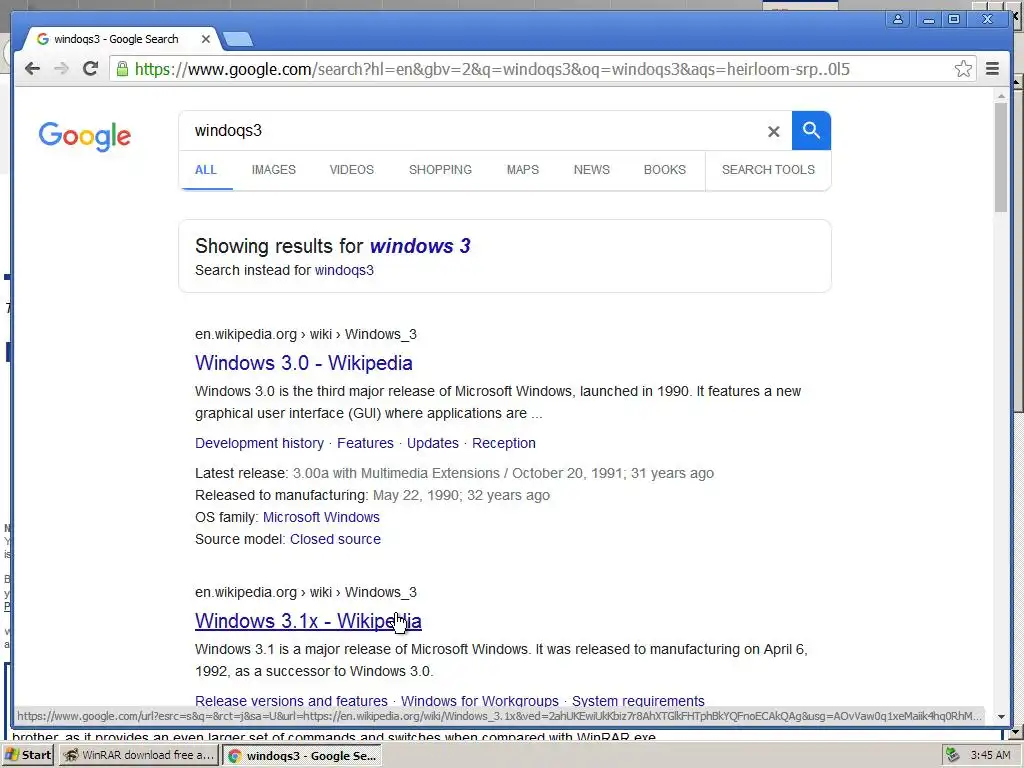Open the Development history sitelink
Viewport: 1024px width, 768px height.
click(x=259, y=443)
